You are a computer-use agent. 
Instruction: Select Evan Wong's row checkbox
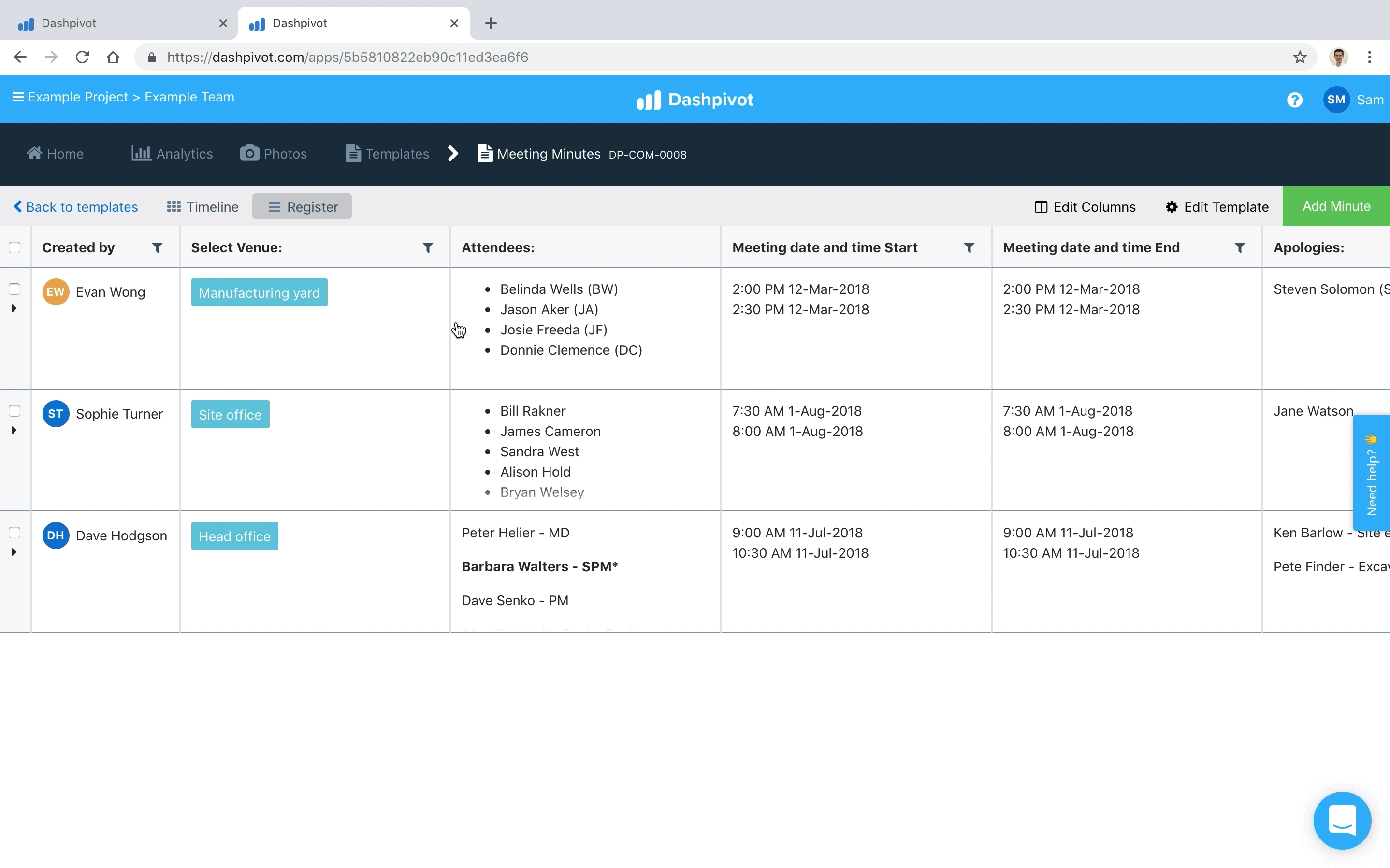[15, 289]
